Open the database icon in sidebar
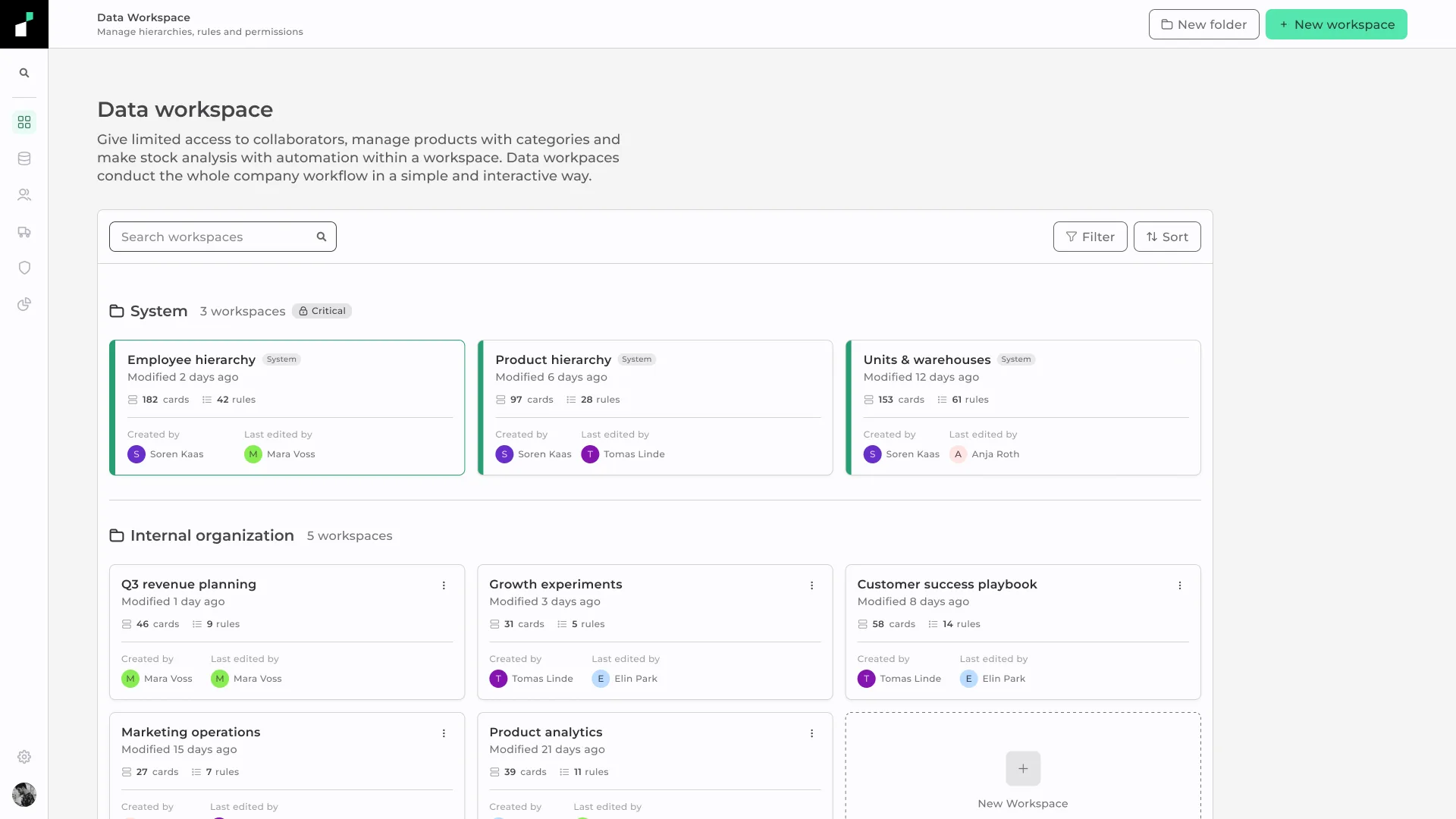This screenshot has height=819, width=1456. (x=24, y=158)
